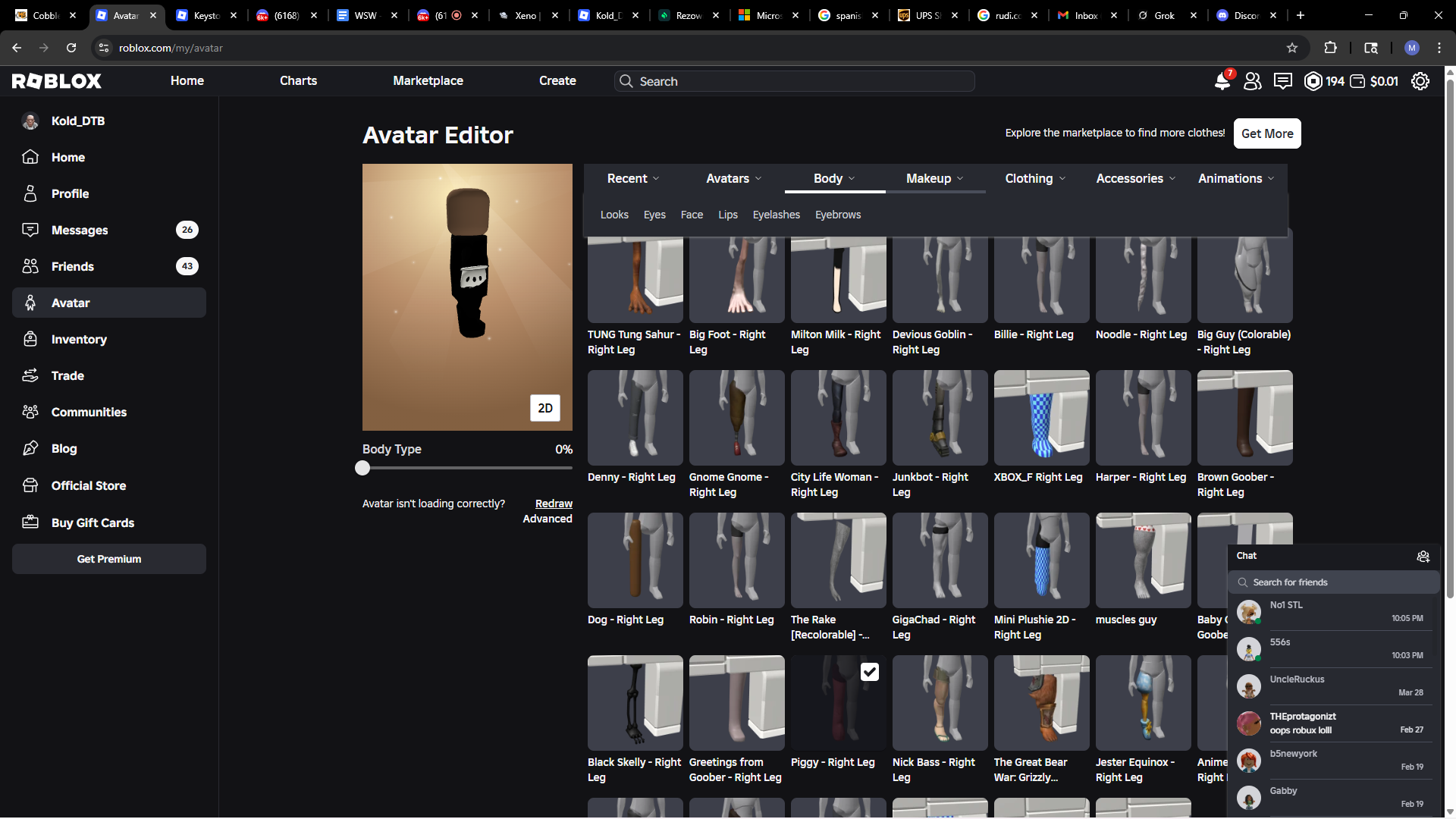1456x819 pixels.
Task: Go to Profile in the sidebar
Action: pyautogui.click(x=109, y=193)
